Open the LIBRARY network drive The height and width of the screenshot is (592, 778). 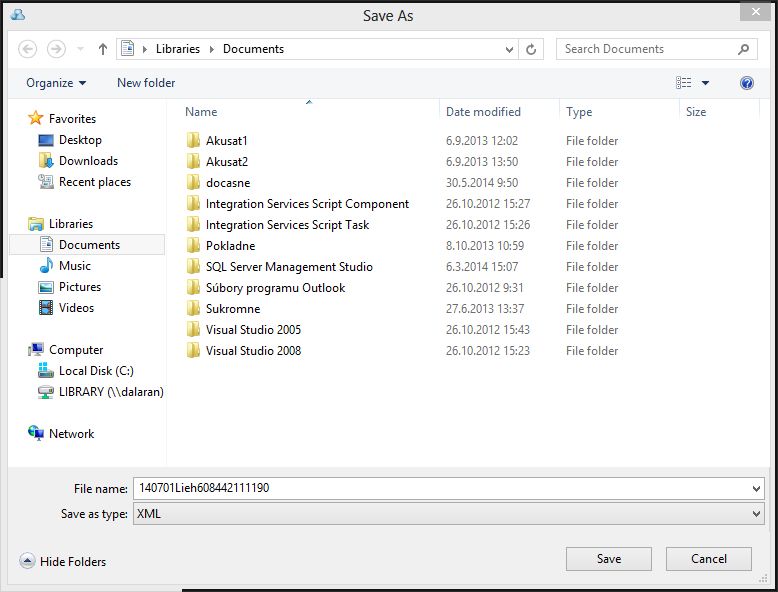click(110, 392)
